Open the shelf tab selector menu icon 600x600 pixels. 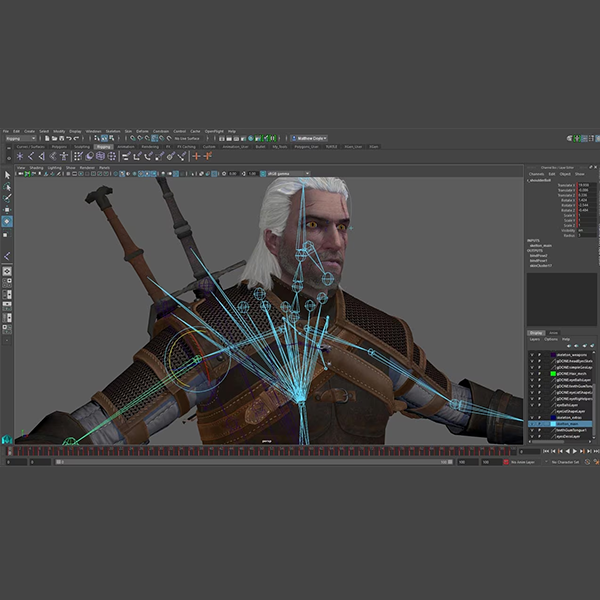(9, 148)
